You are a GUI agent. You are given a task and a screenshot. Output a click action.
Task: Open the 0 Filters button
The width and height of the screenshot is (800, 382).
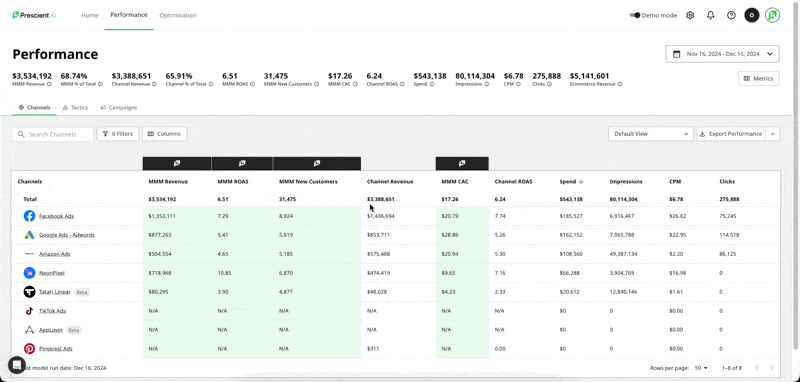click(x=117, y=134)
